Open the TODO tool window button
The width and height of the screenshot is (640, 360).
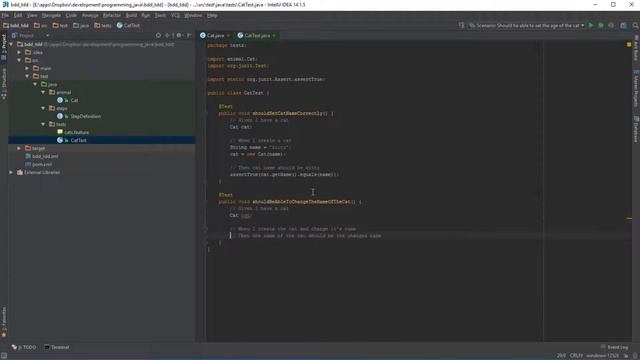click(x=24, y=347)
